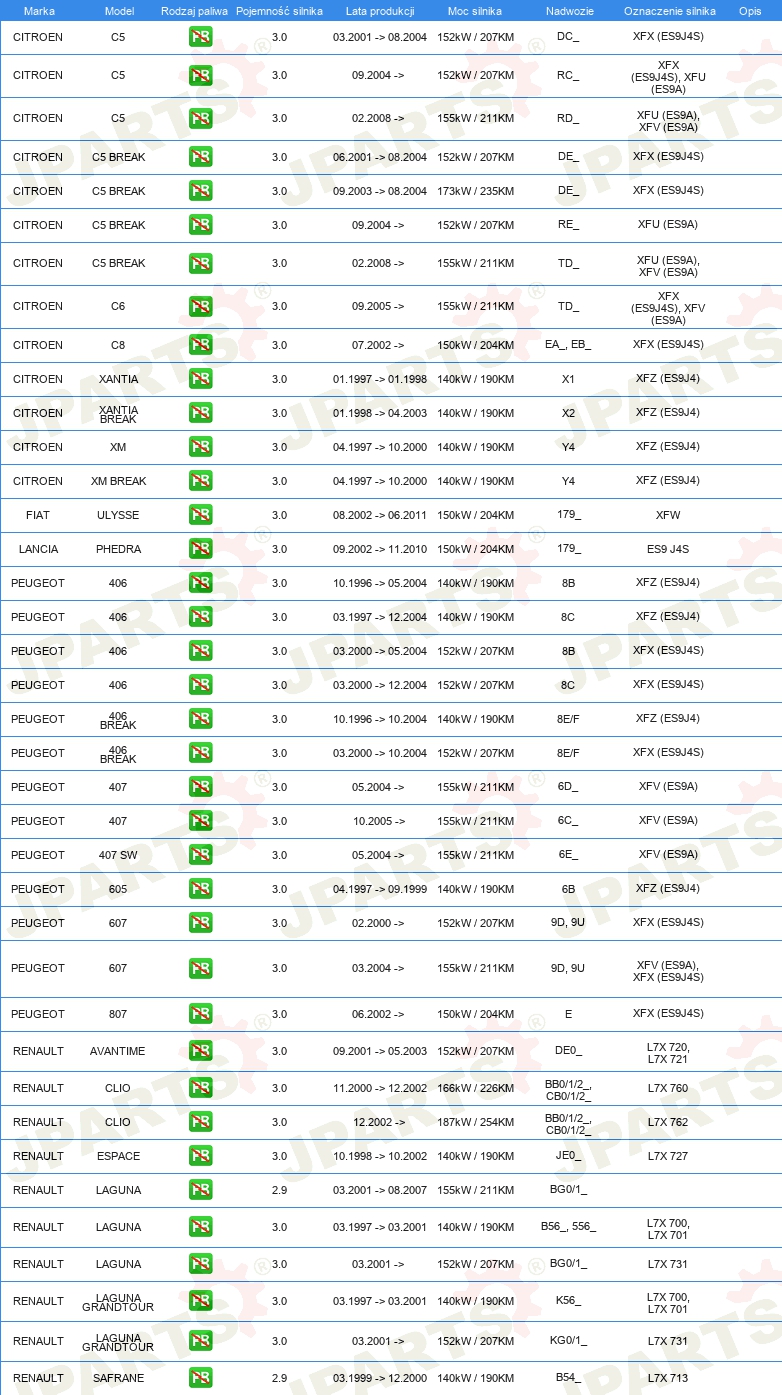The image size is (782, 1395).
Task: Click fuel icon in Citroen C8 row
Action: click(200, 345)
